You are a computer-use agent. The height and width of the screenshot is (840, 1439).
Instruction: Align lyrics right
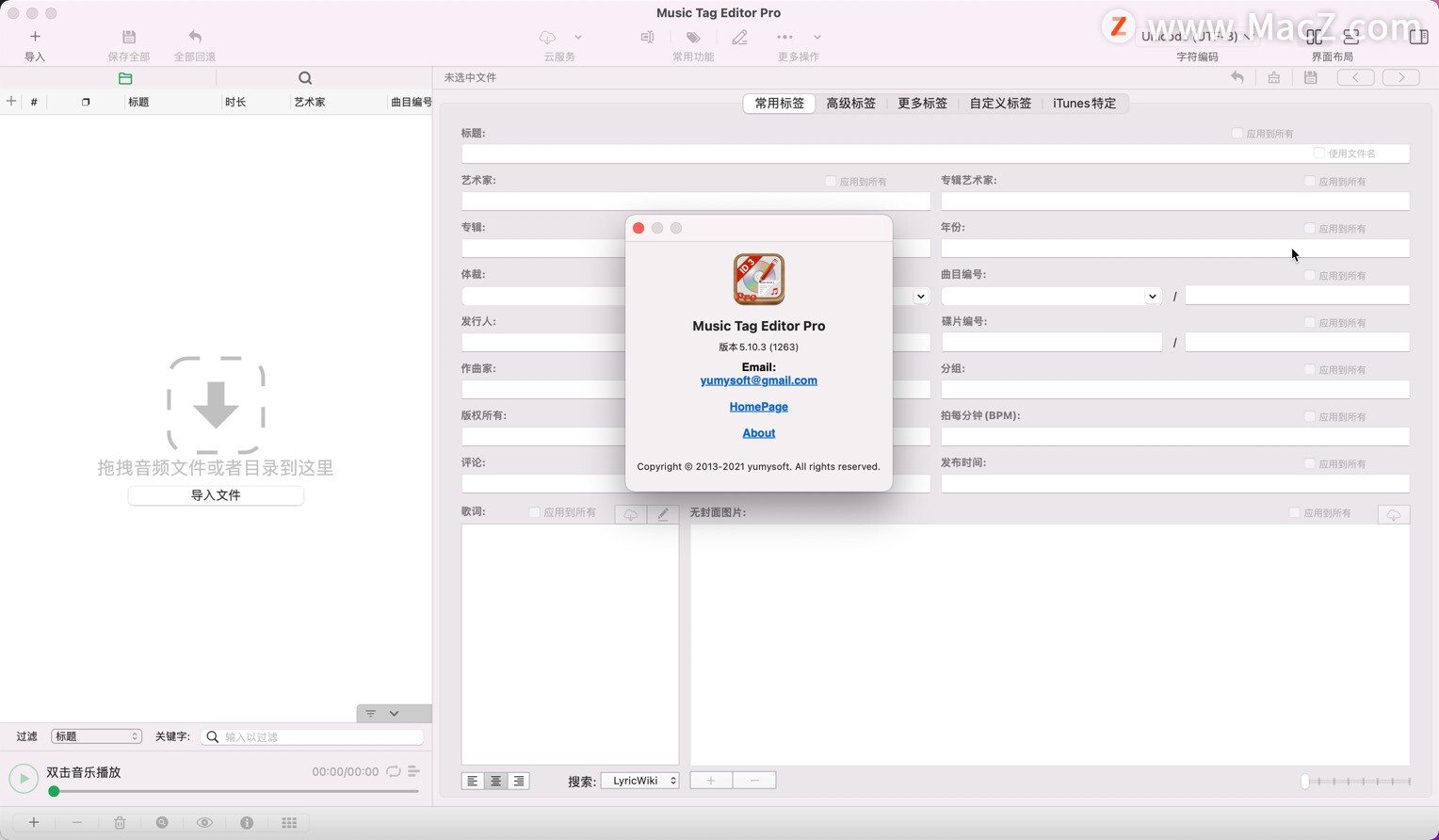[x=518, y=781]
